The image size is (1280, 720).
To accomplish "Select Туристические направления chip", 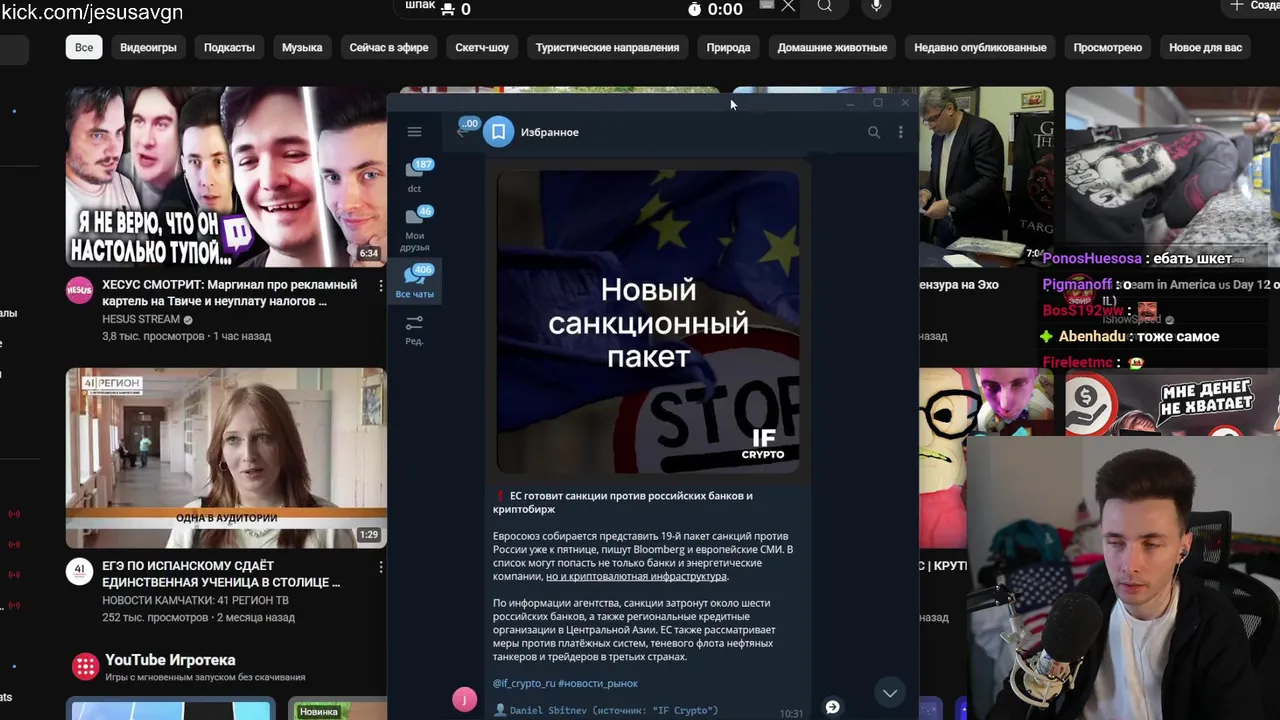I will click(607, 47).
